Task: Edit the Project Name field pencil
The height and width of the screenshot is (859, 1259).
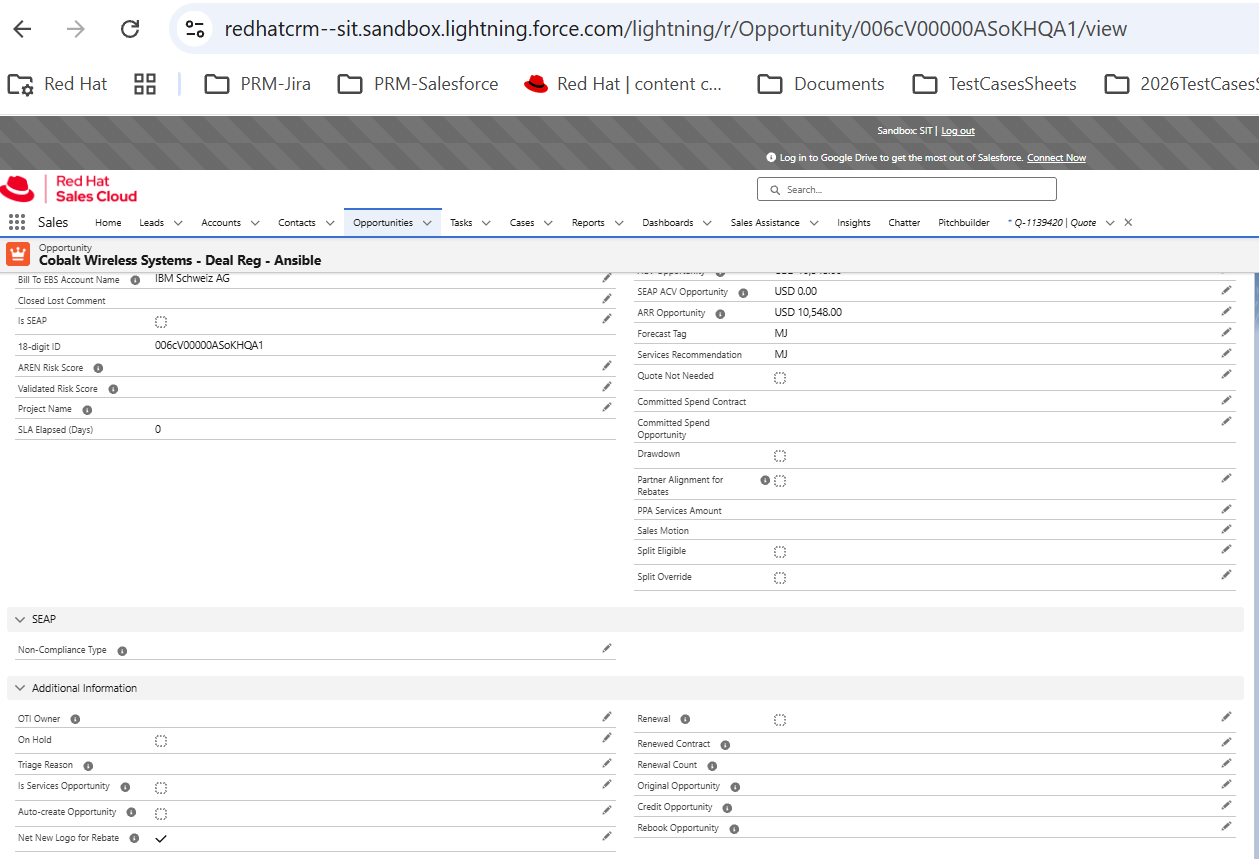Action: tap(607, 407)
